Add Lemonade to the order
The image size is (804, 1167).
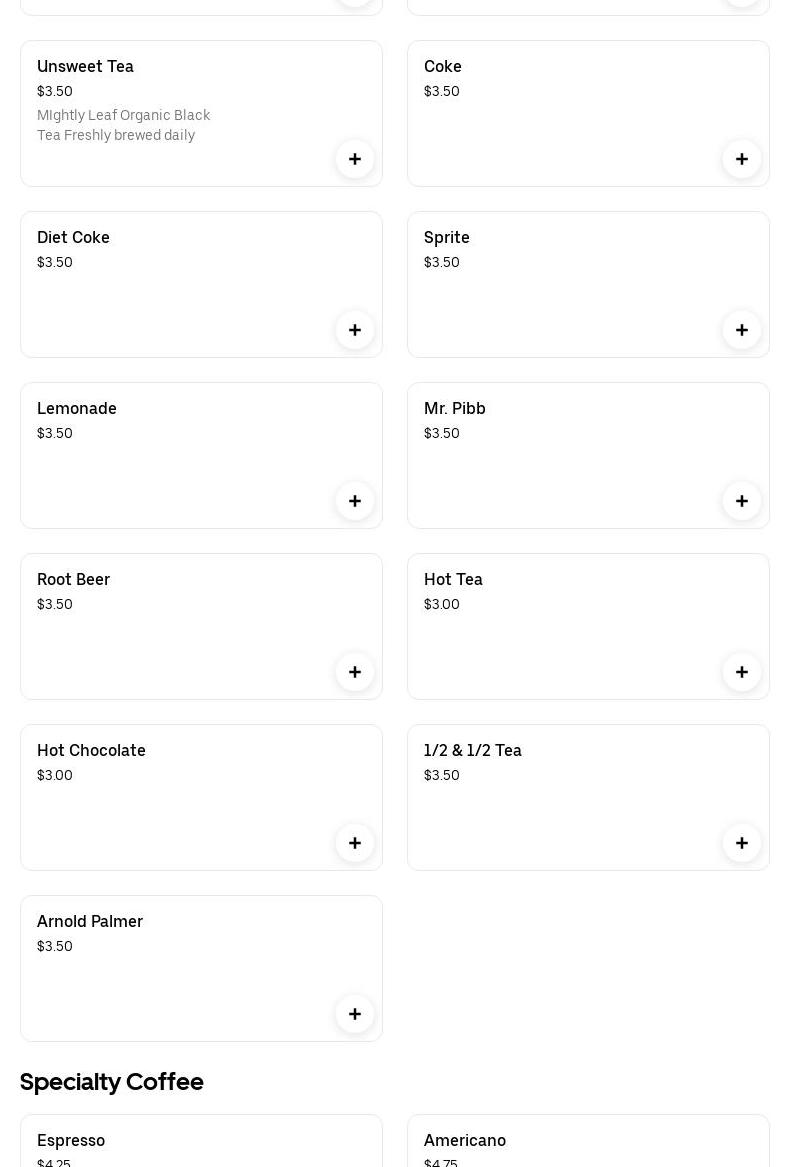click(x=355, y=501)
